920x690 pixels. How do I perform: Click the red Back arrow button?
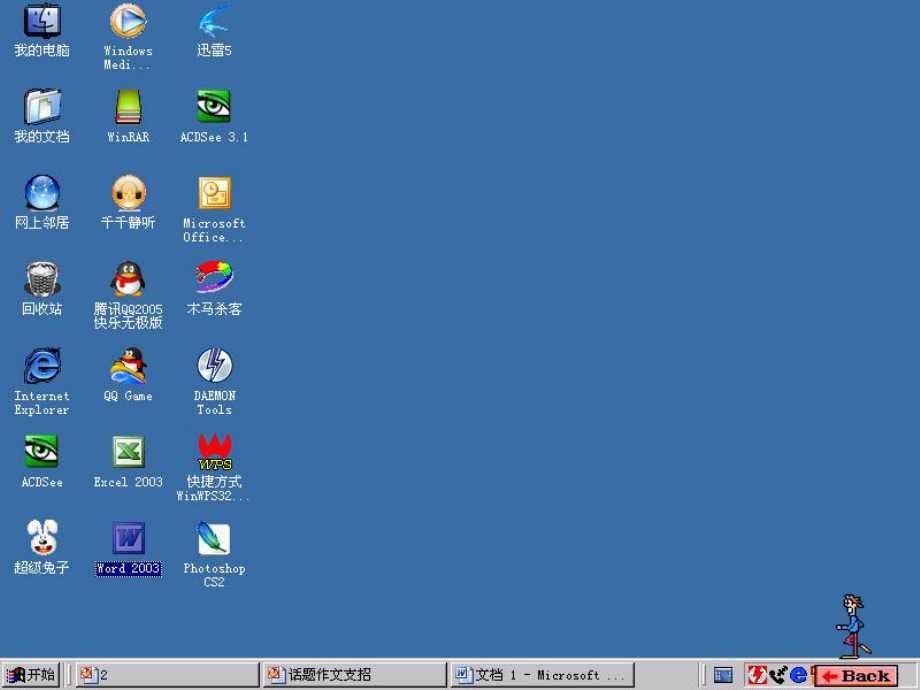click(856, 676)
